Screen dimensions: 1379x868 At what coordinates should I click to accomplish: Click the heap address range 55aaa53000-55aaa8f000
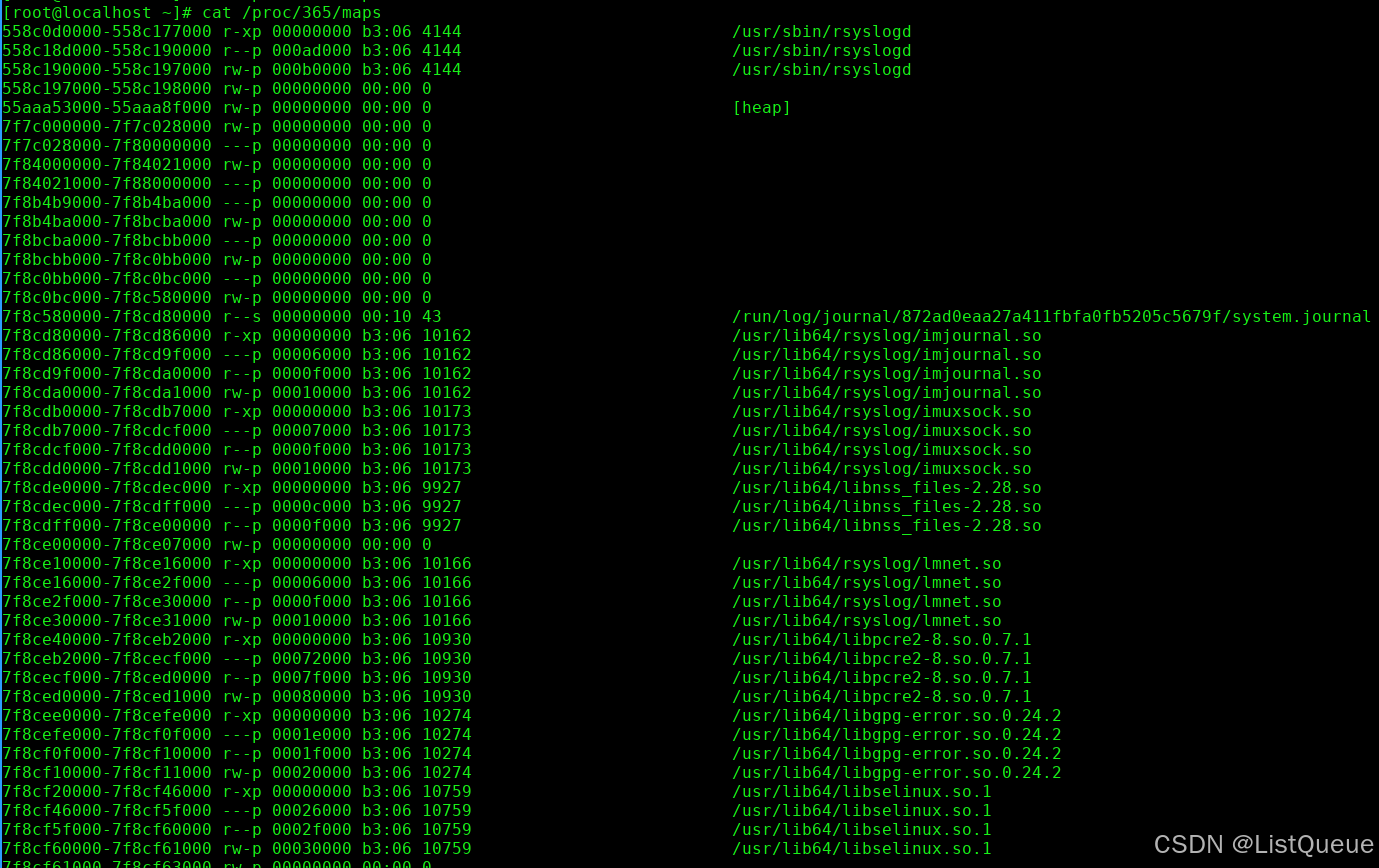(107, 108)
